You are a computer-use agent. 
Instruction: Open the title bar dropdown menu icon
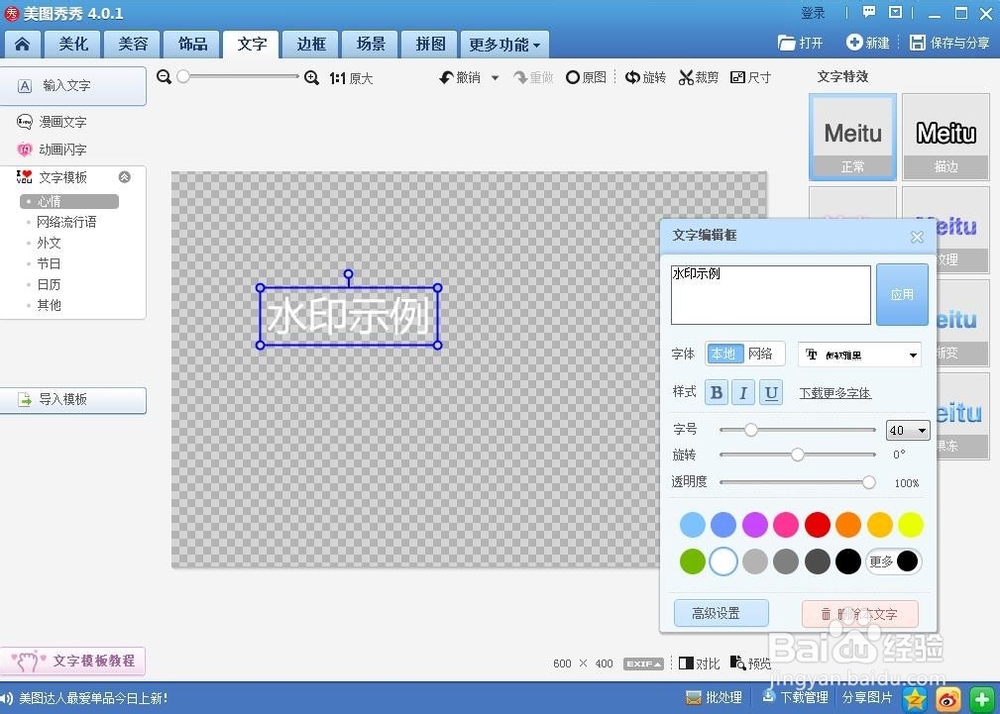coord(895,12)
